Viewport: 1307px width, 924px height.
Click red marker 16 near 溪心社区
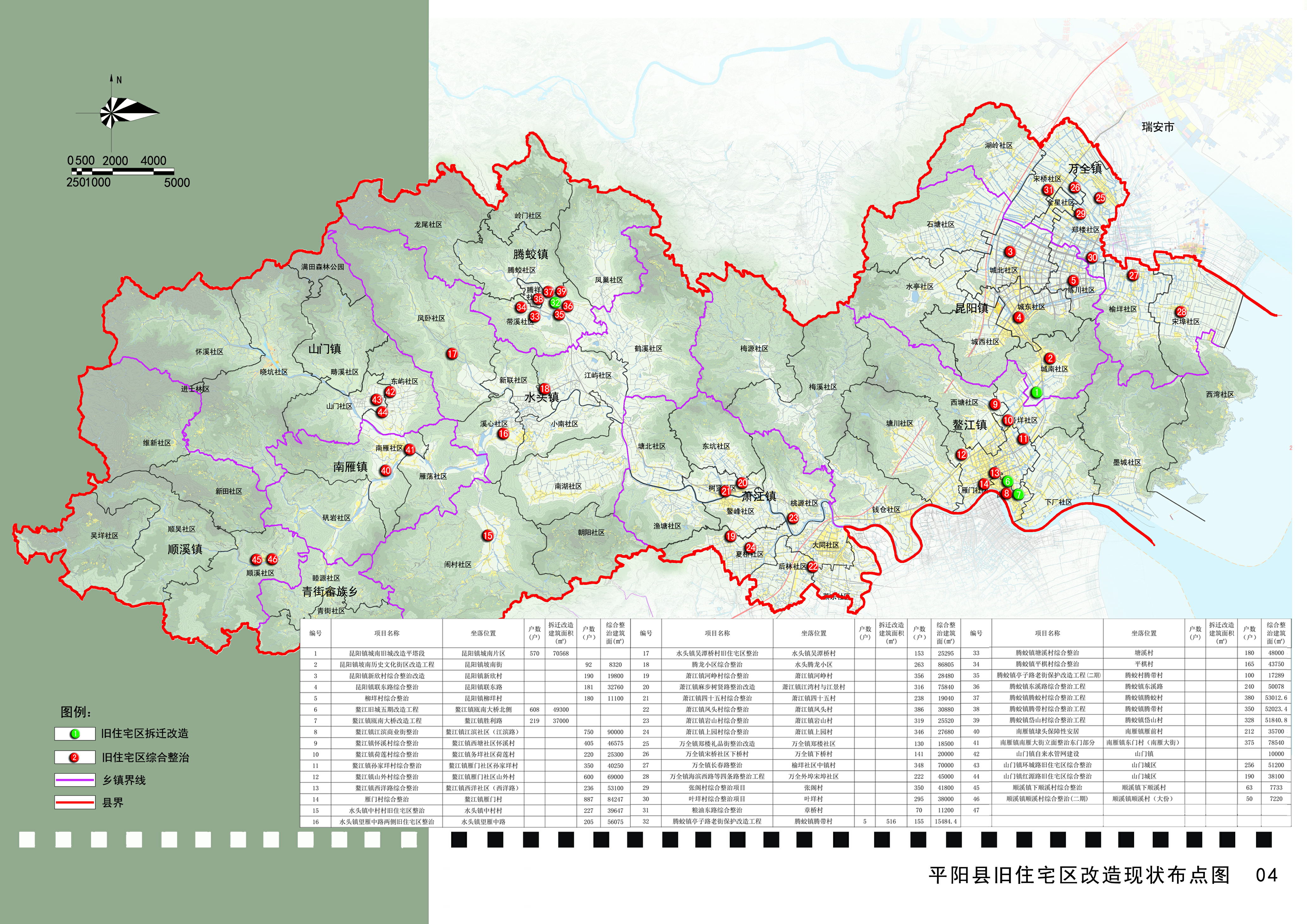(503, 434)
